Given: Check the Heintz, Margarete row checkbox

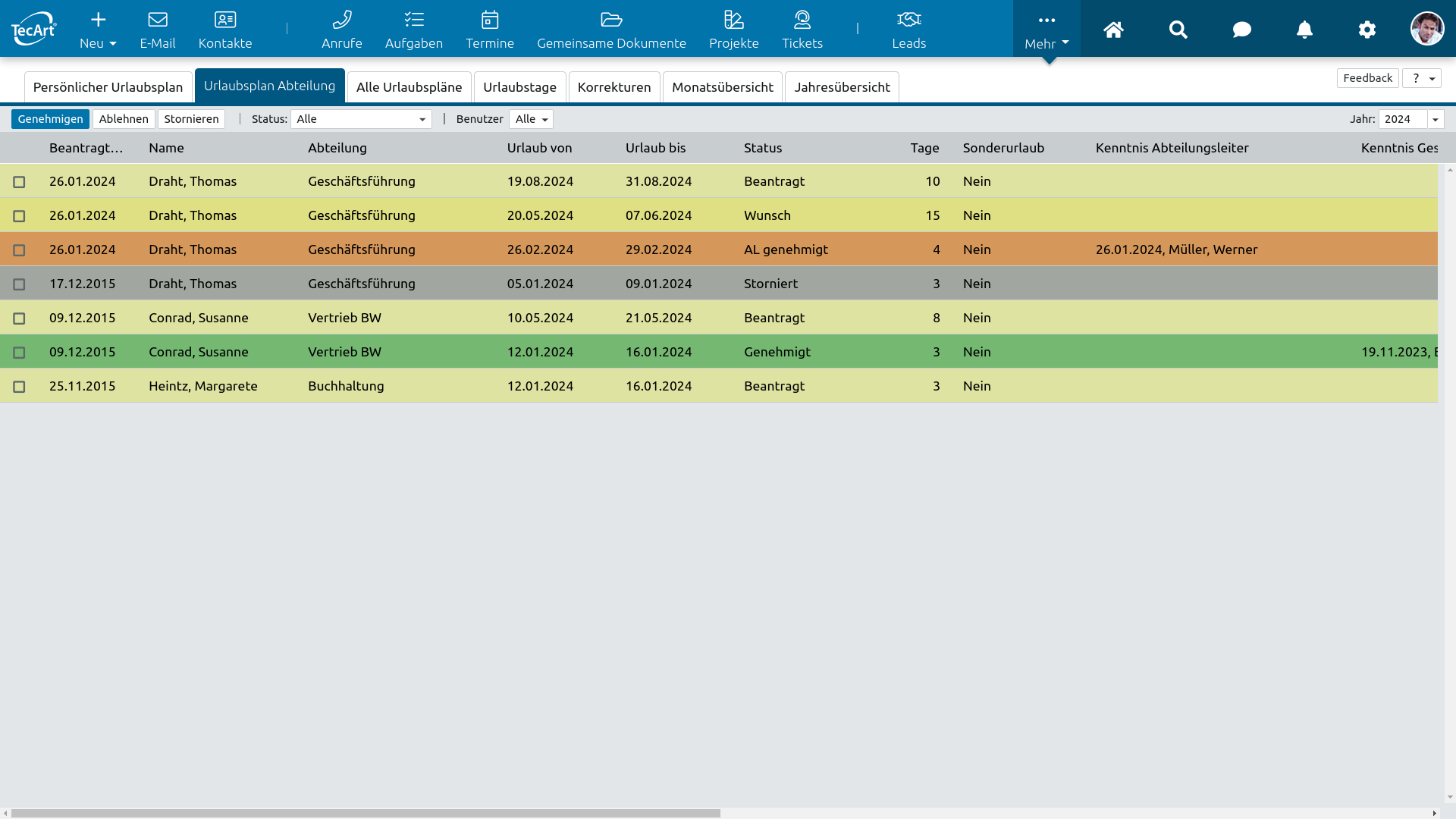Looking at the screenshot, I should click(19, 387).
